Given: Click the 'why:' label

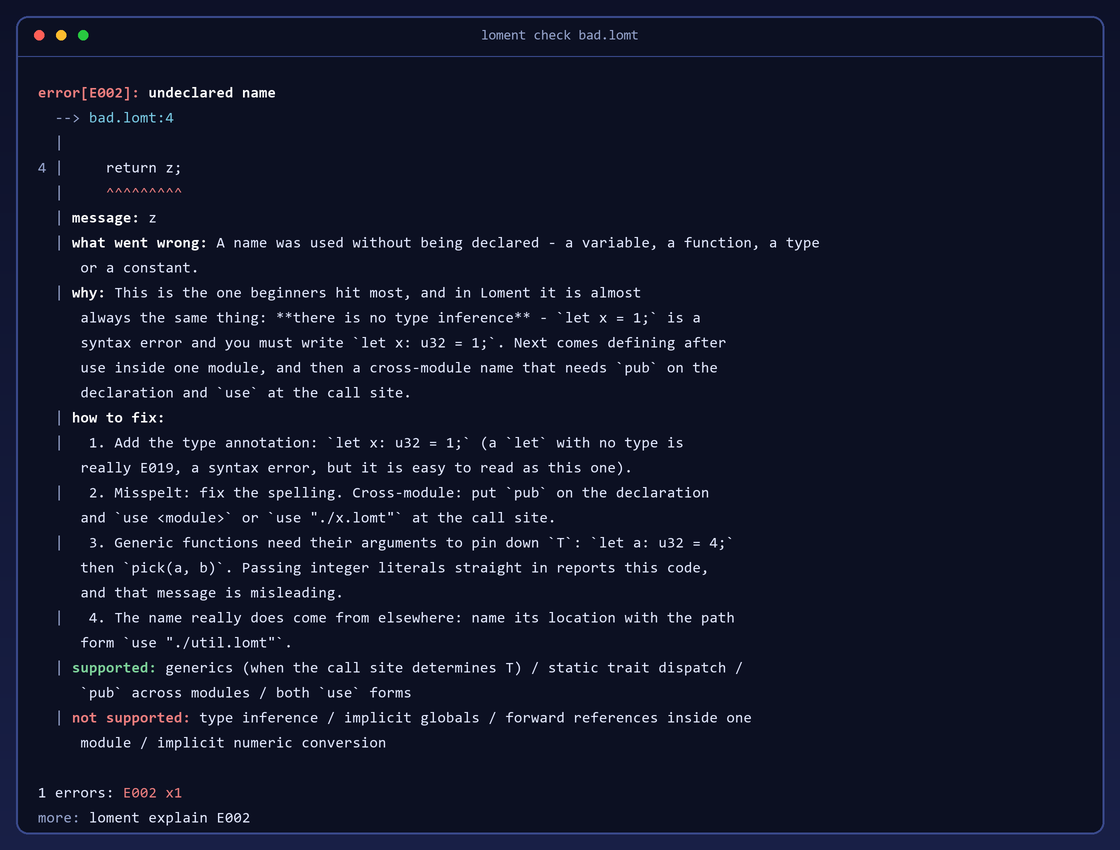Looking at the screenshot, I should (88, 293).
